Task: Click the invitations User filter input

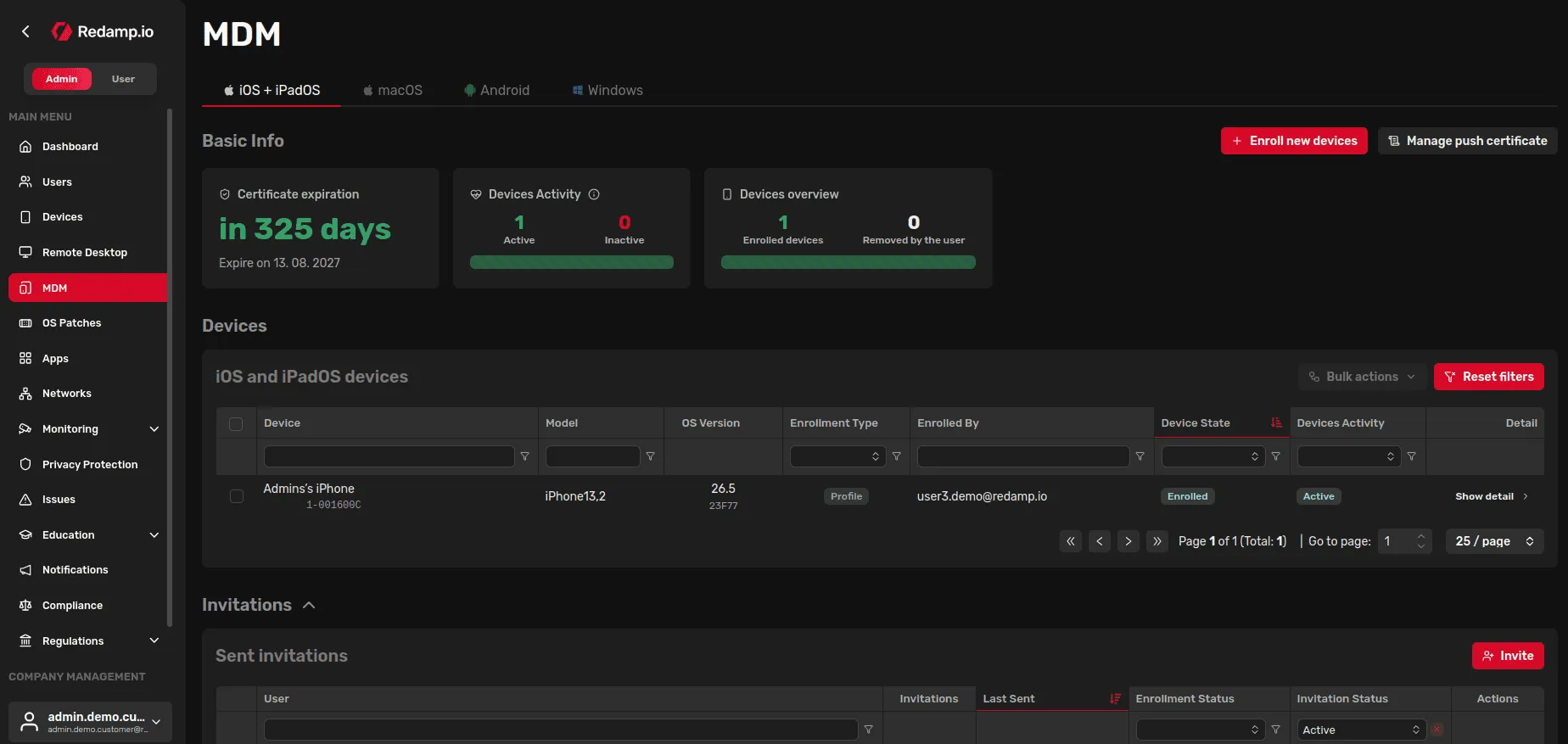Action: point(561,730)
